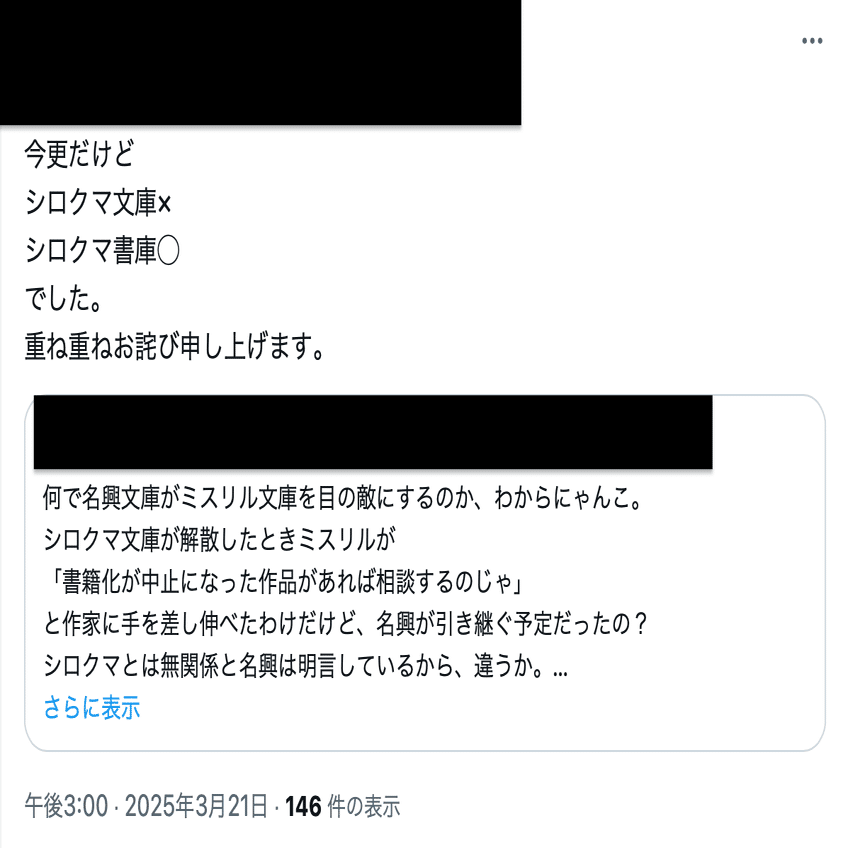The height and width of the screenshot is (848, 848).
Task: Click the date 2025年3月21日
Action: (x=196, y=806)
